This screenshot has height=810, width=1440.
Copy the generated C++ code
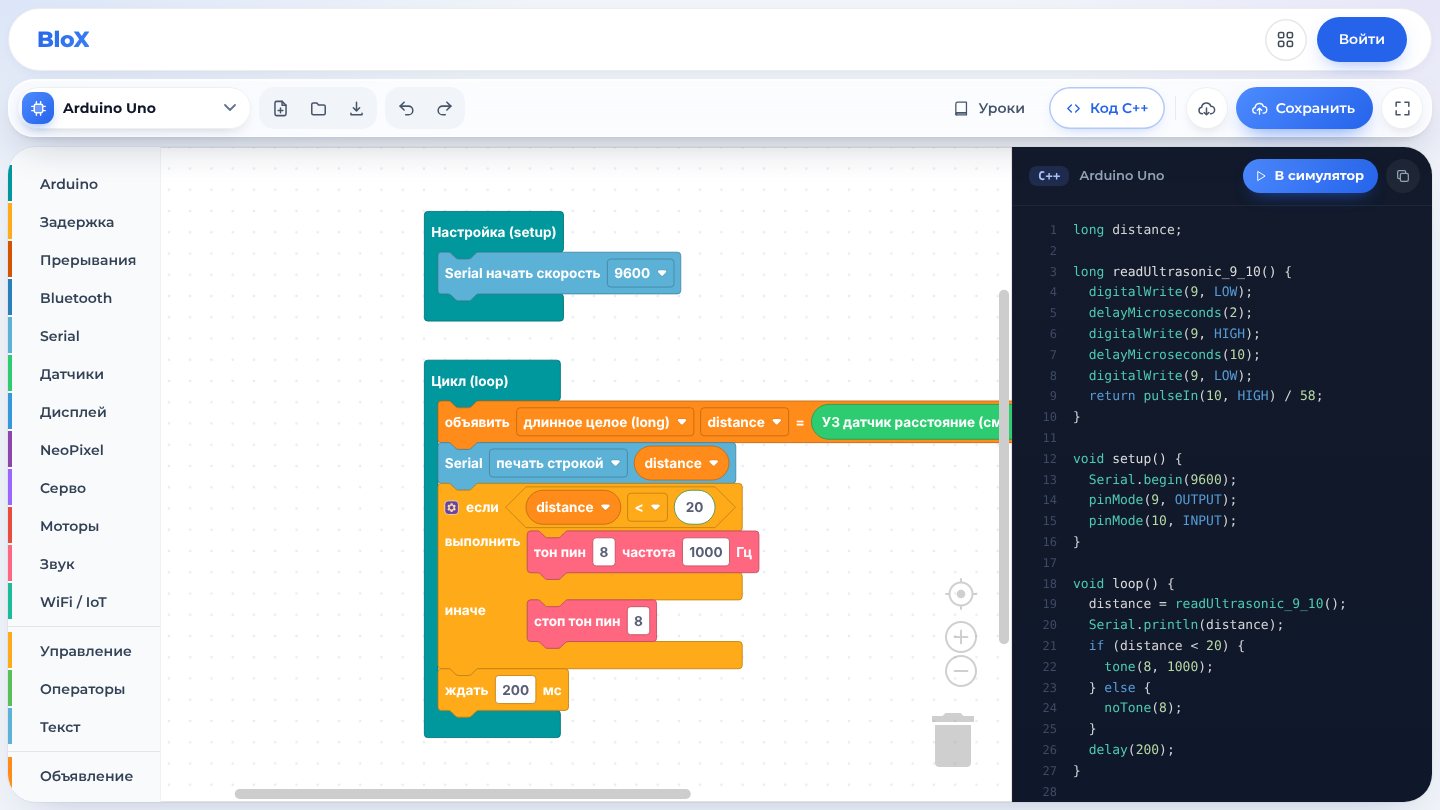tap(1403, 176)
